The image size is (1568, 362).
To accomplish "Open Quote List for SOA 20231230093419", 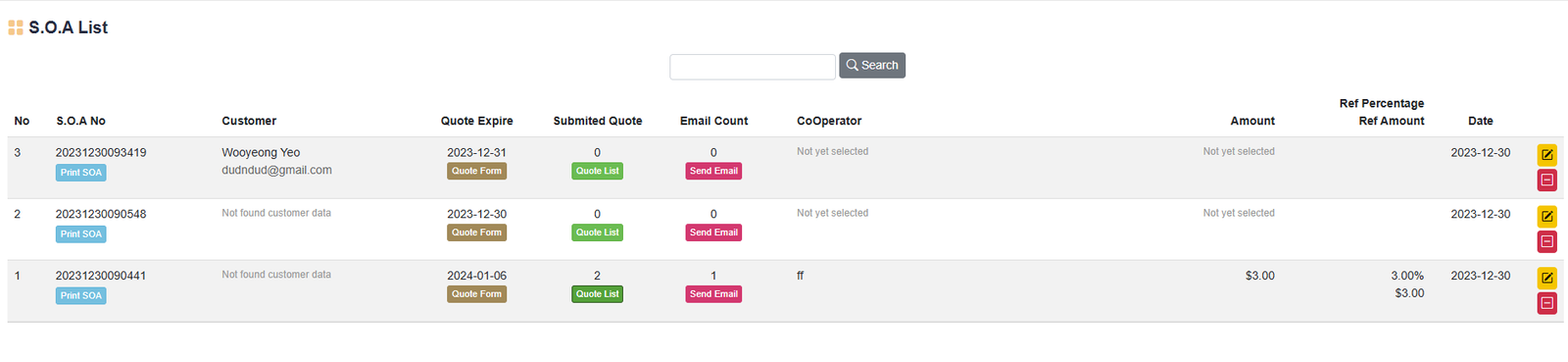I will 597,171.
